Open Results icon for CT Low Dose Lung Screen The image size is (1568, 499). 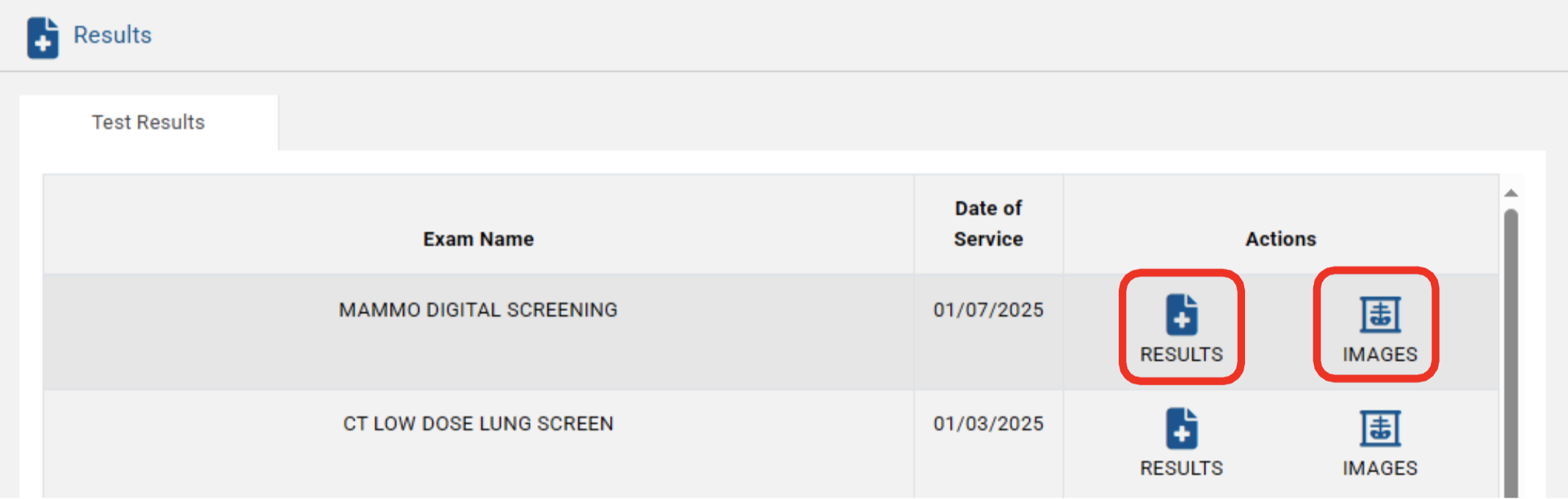[x=1181, y=429]
